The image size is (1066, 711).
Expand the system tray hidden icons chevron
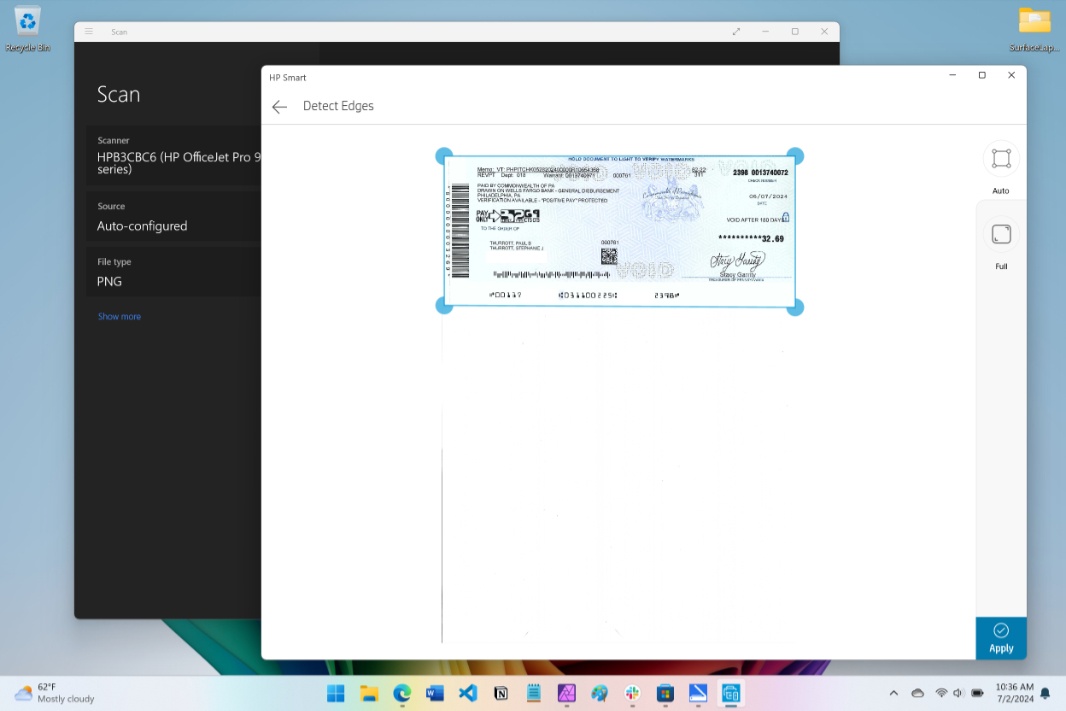(894, 693)
